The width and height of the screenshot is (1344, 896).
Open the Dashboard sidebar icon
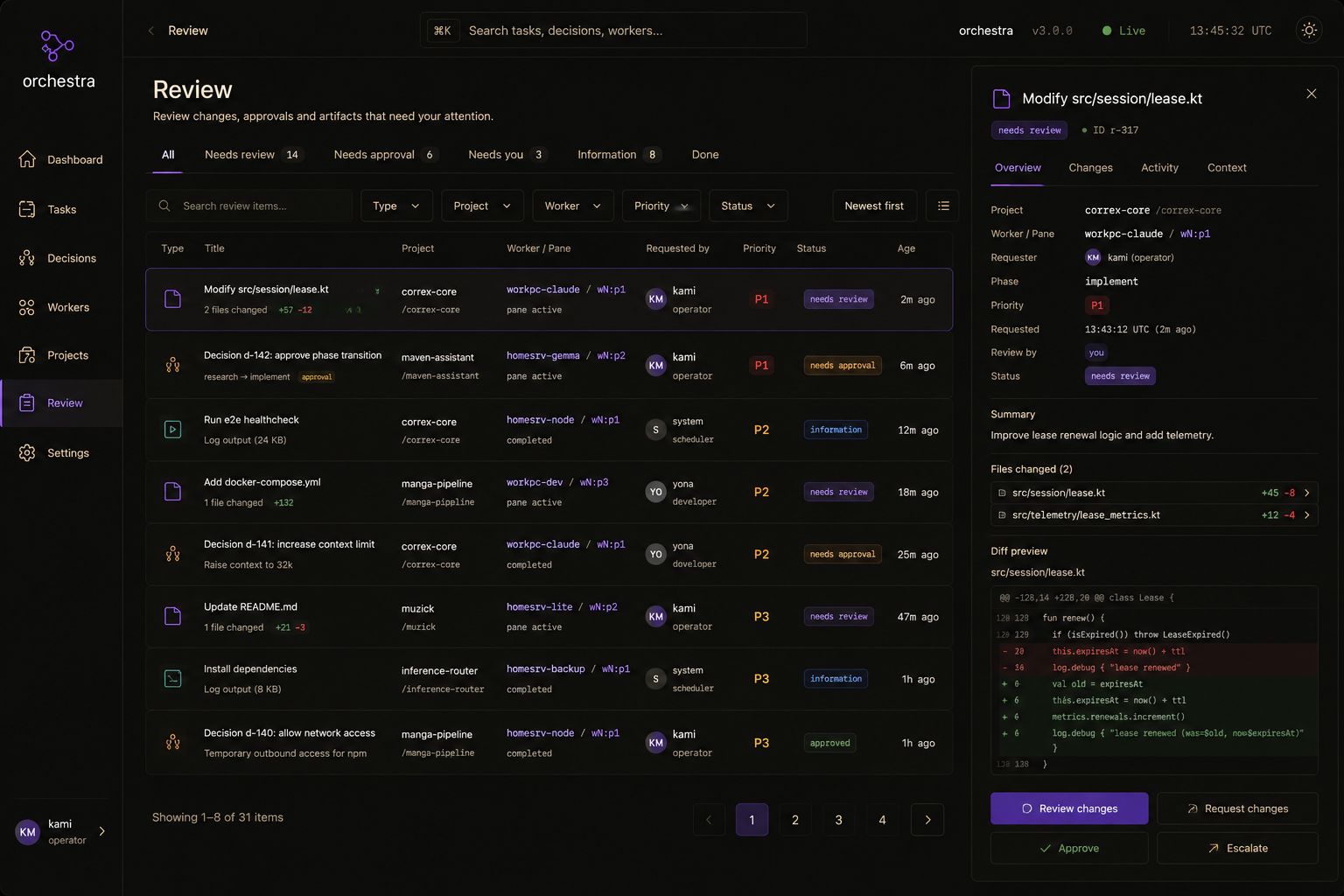[x=27, y=159]
